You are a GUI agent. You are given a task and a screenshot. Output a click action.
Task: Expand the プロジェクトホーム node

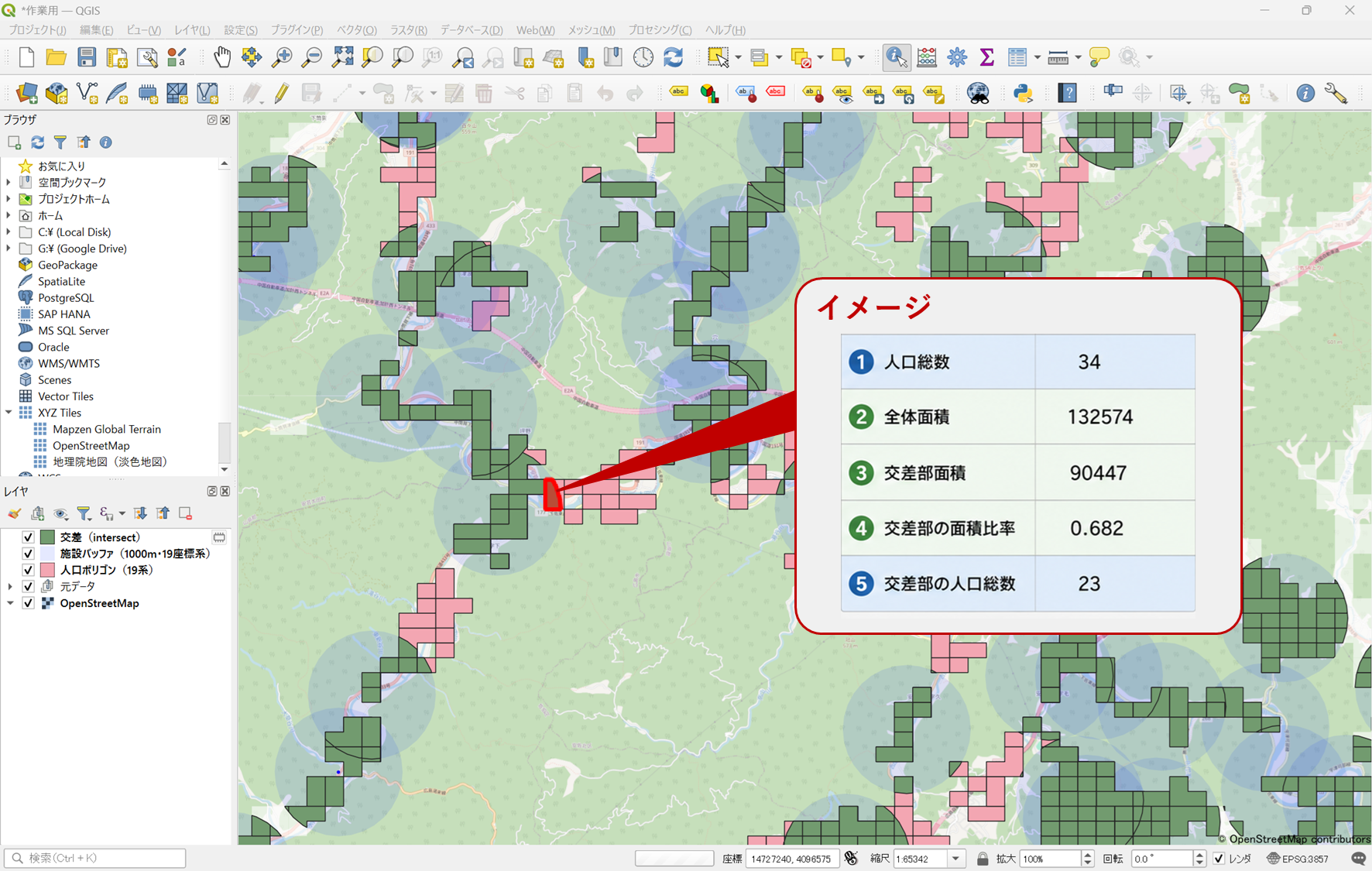click(x=9, y=199)
